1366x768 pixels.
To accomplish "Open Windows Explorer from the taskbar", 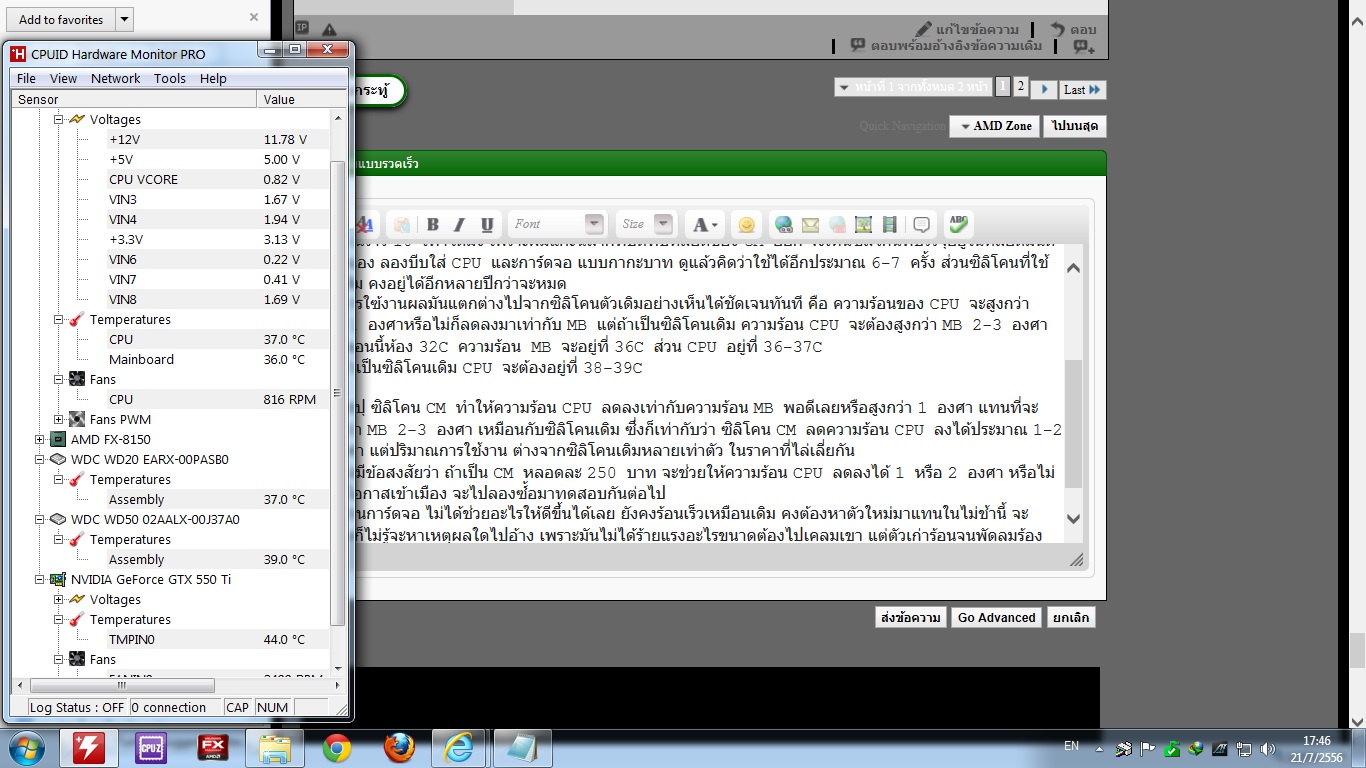I will [275, 747].
